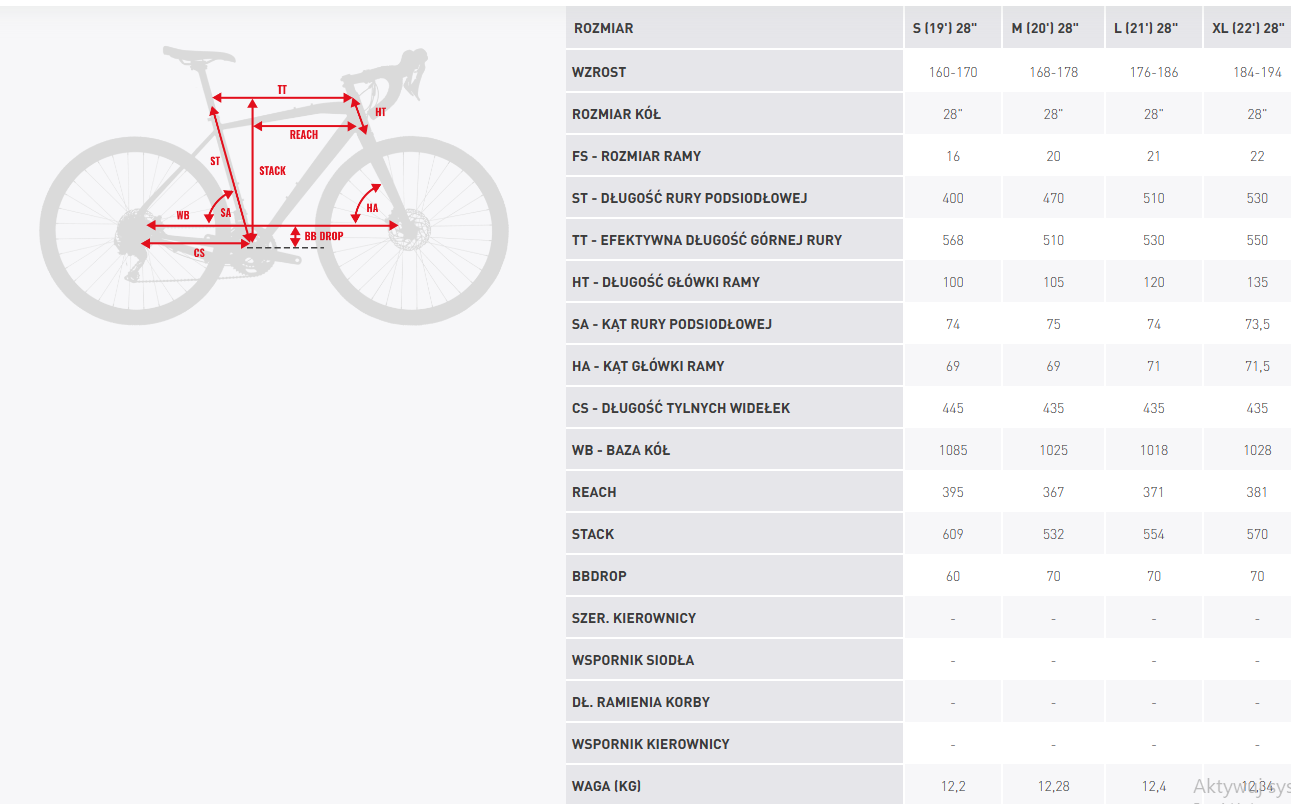Click the TT label on bike diagram
The width and height of the screenshot is (1291, 804).
tap(282, 90)
